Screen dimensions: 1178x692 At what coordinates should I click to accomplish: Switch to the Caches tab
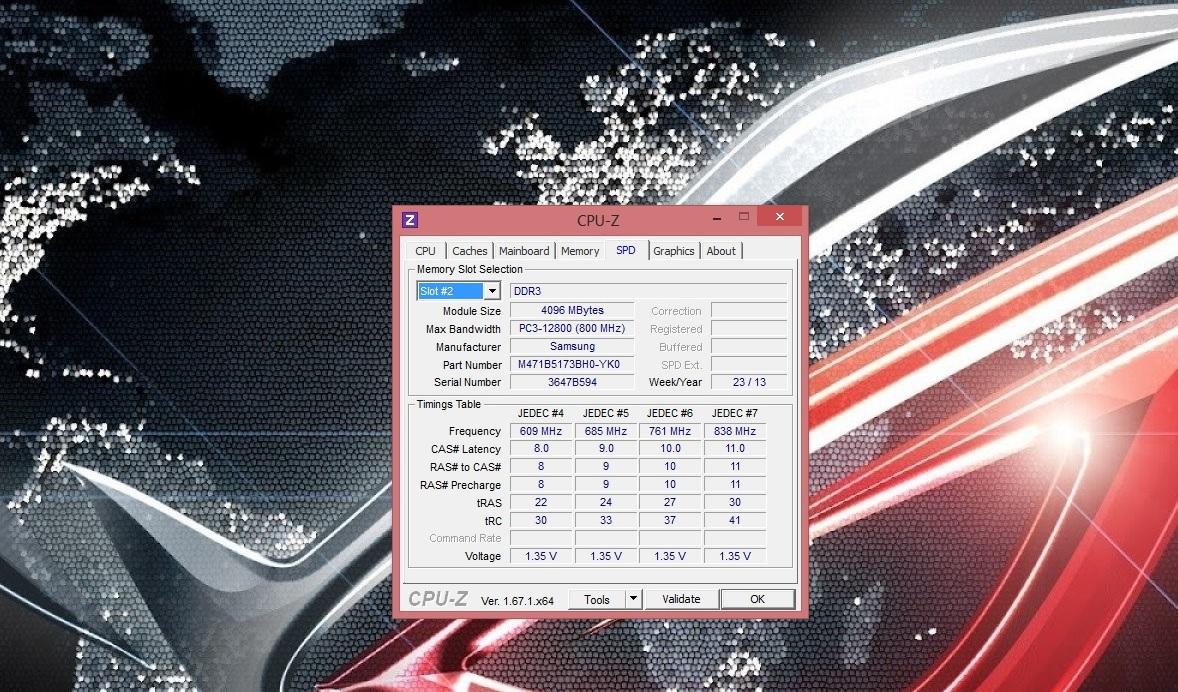tap(470, 251)
